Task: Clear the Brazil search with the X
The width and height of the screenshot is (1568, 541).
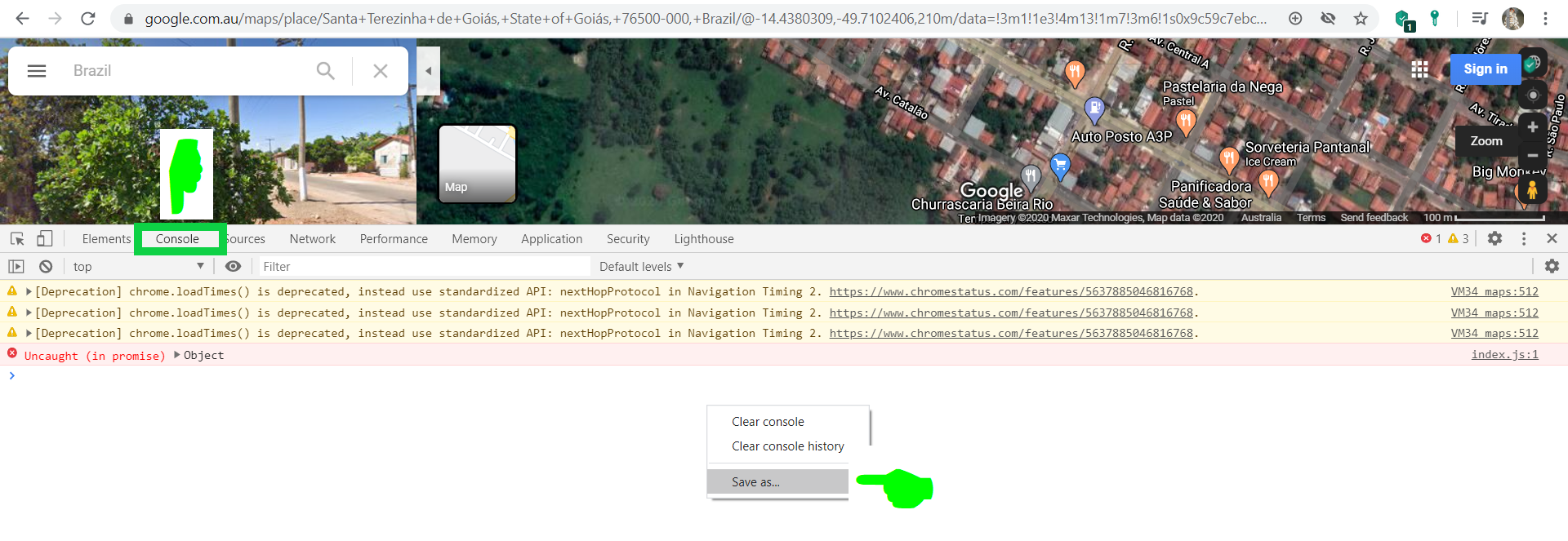Action: tap(381, 71)
